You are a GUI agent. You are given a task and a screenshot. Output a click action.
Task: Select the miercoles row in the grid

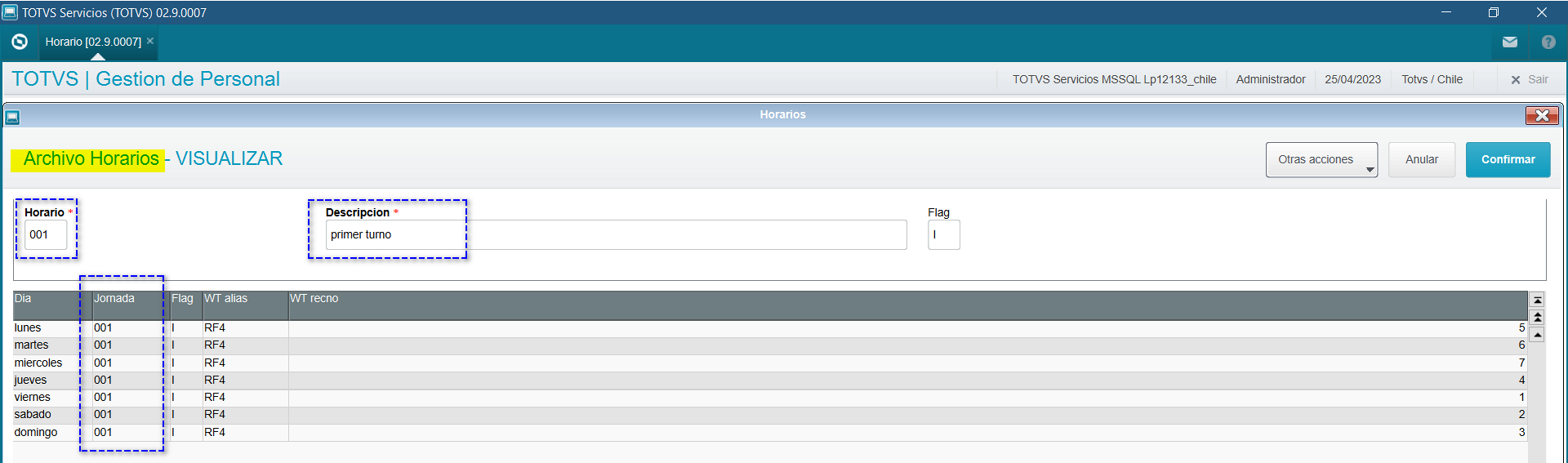(38, 363)
